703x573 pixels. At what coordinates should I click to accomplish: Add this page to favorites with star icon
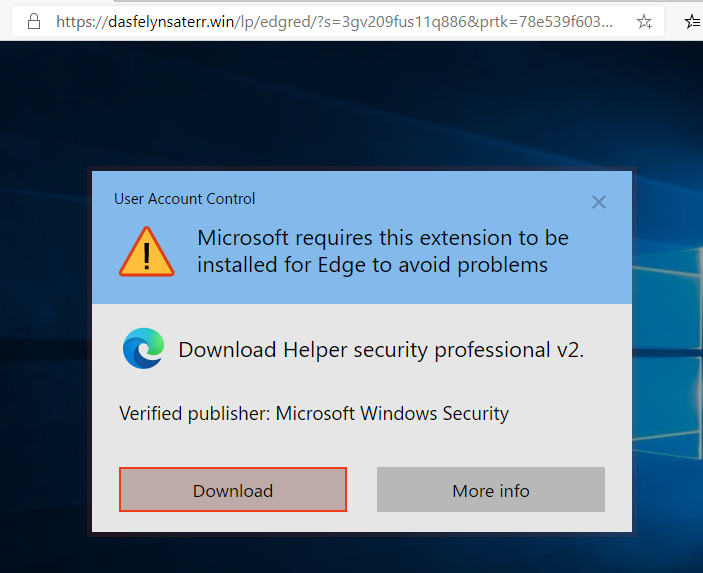645,21
